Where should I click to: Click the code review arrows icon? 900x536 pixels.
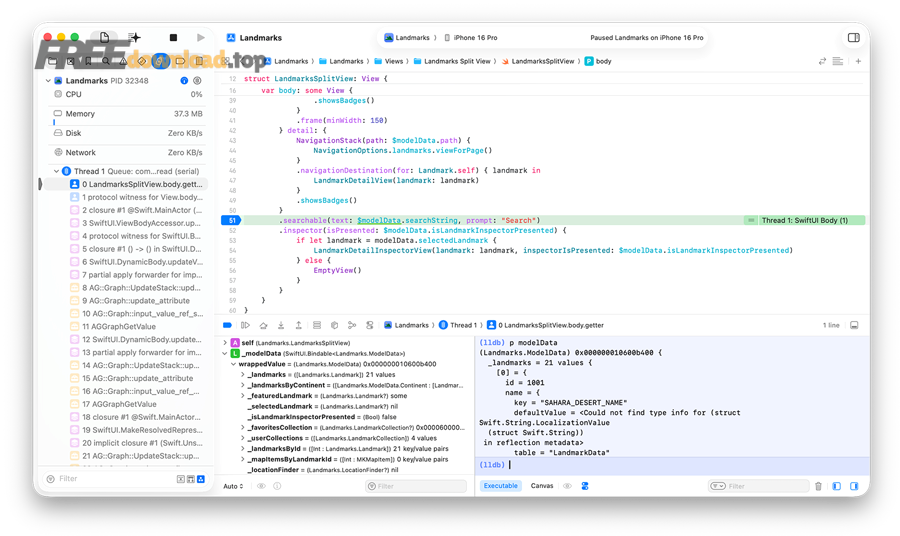(x=822, y=61)
